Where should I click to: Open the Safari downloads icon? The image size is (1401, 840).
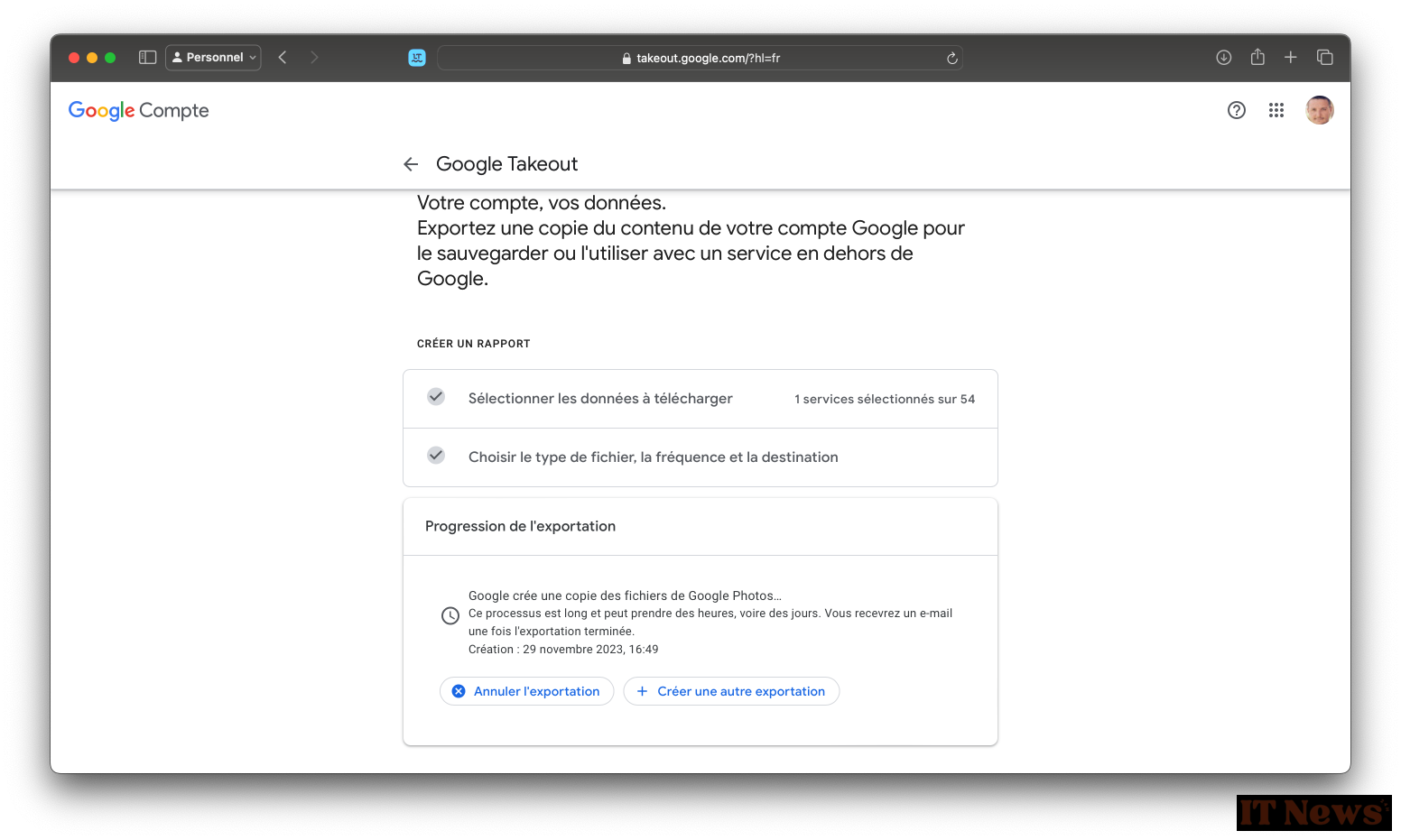(1224, 57)
